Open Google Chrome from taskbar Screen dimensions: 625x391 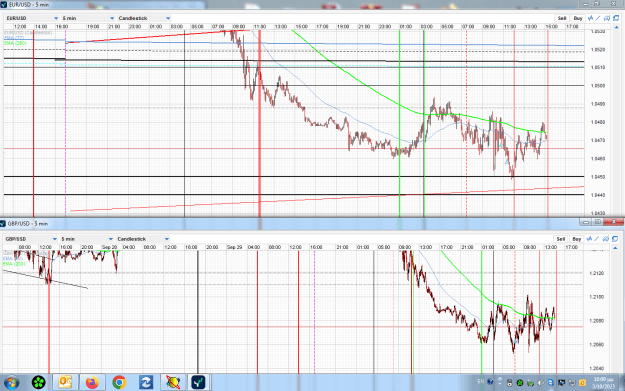pyautogui.click(x=119, y=383)
